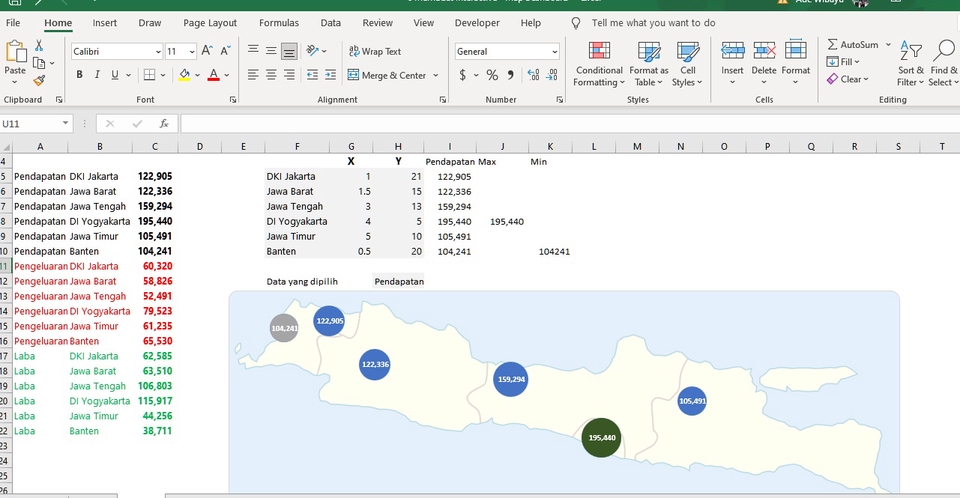
Task: Set Middle Align vertical alignment
Action: click(271, 51)
